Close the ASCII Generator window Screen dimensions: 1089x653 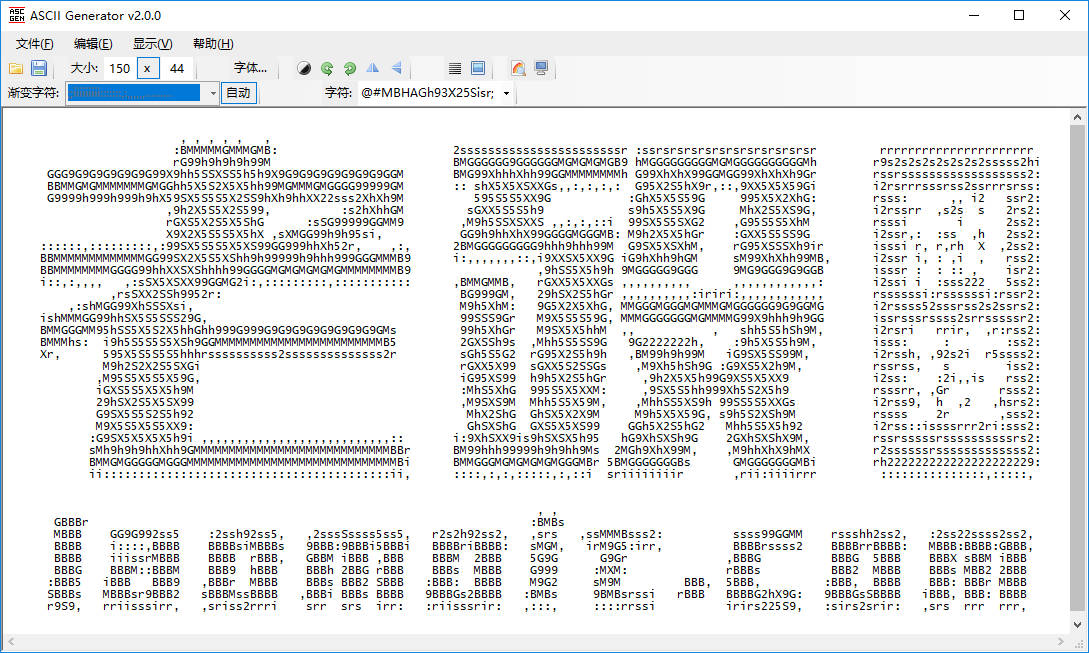coord(1065,15)
